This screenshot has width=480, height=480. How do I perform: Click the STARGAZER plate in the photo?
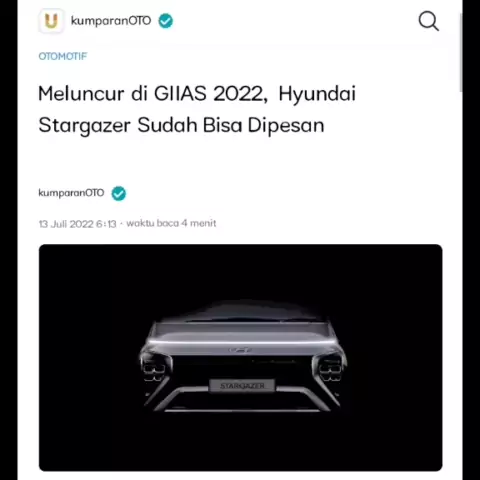(x=242, y=386)
